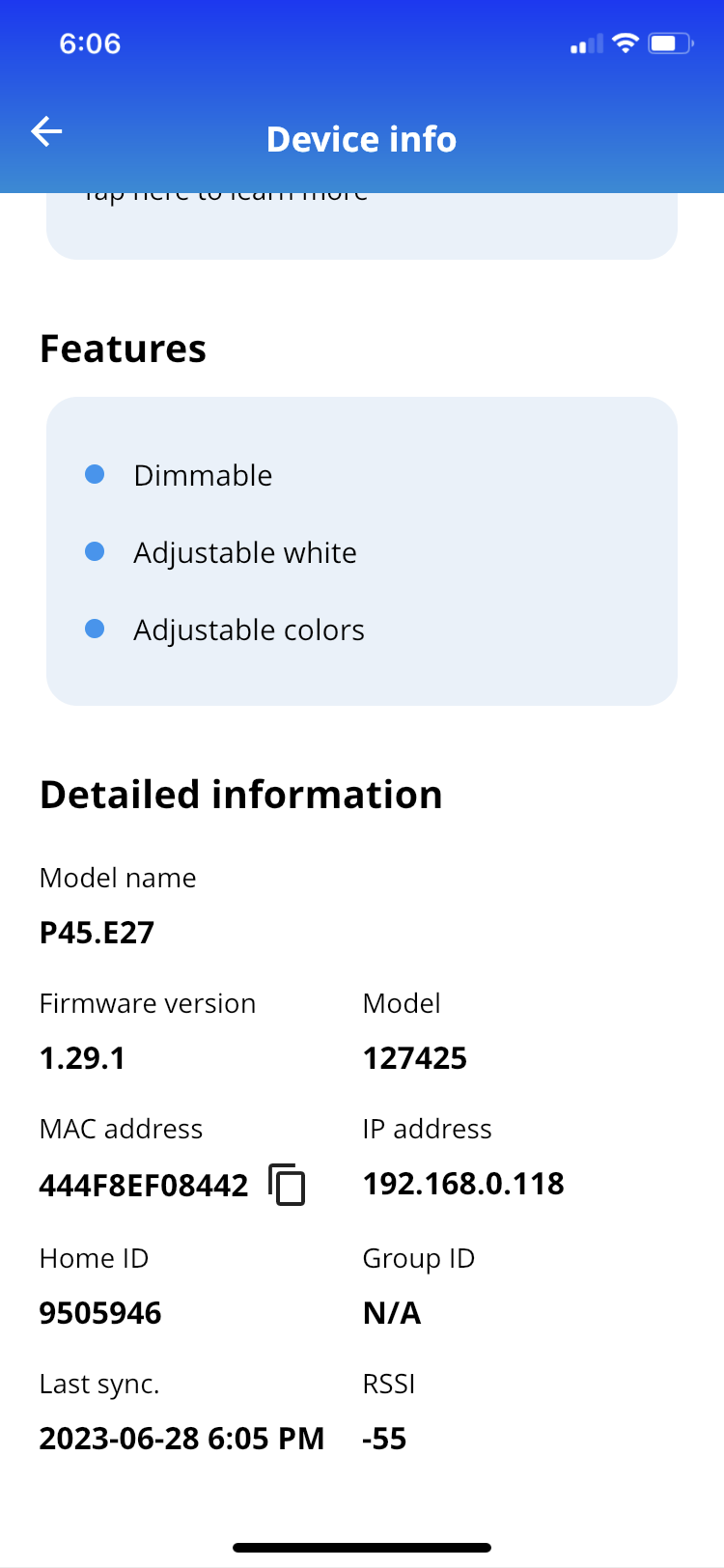Tap the partially hidden learn more card
The image size is (724, 1568).
click(362, 226)
